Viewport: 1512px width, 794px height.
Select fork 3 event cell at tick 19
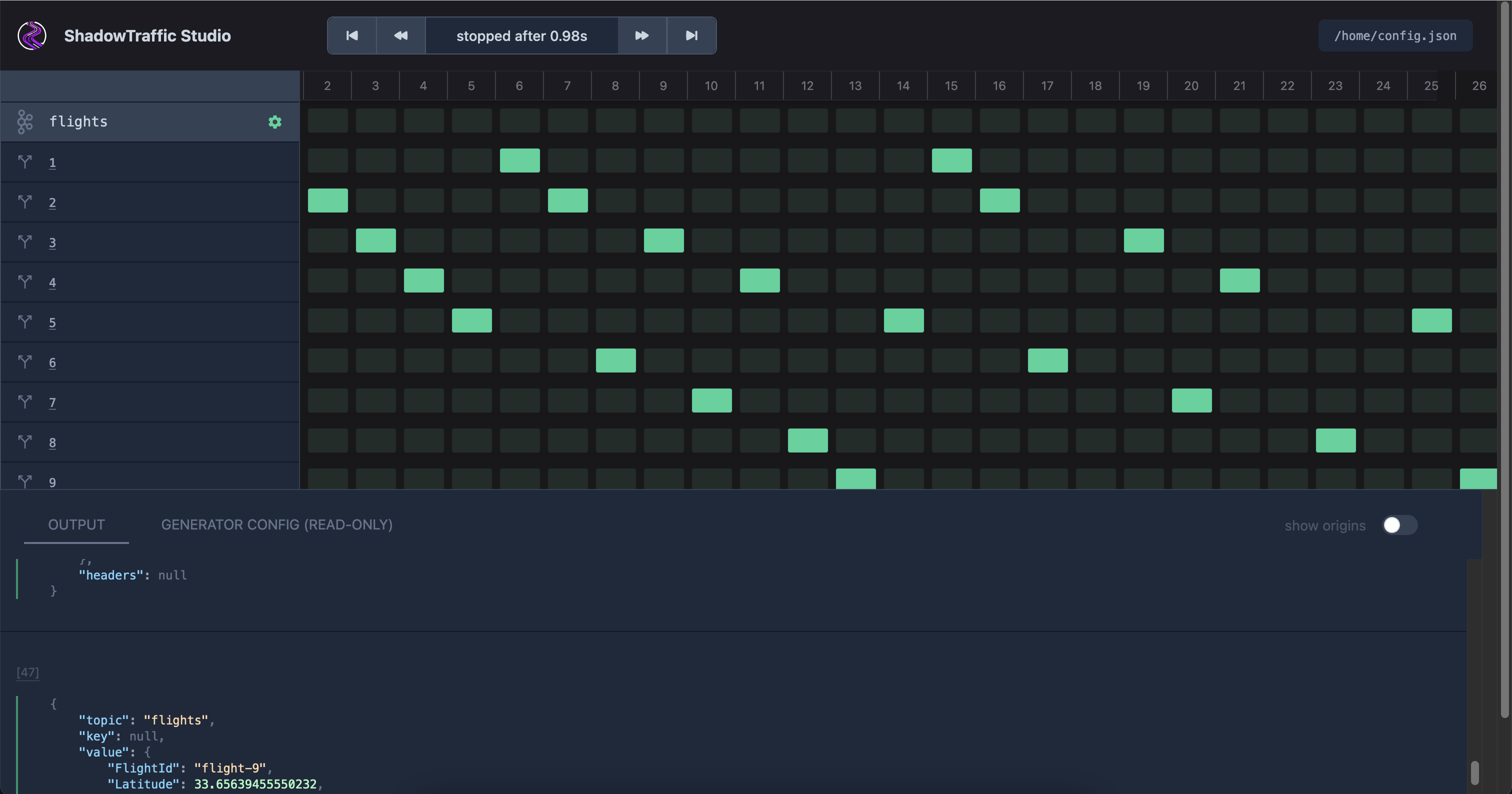(1143, 240)
